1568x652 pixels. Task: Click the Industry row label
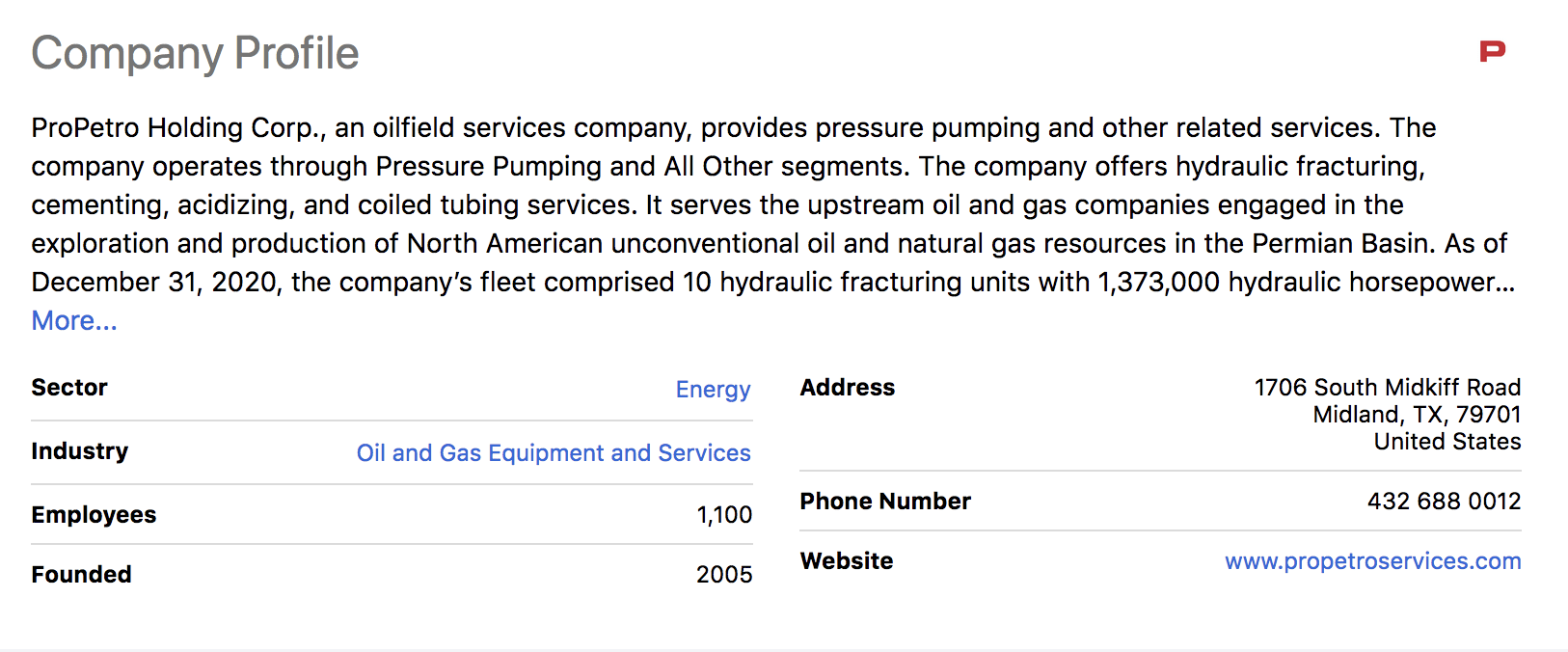[80, 451]
